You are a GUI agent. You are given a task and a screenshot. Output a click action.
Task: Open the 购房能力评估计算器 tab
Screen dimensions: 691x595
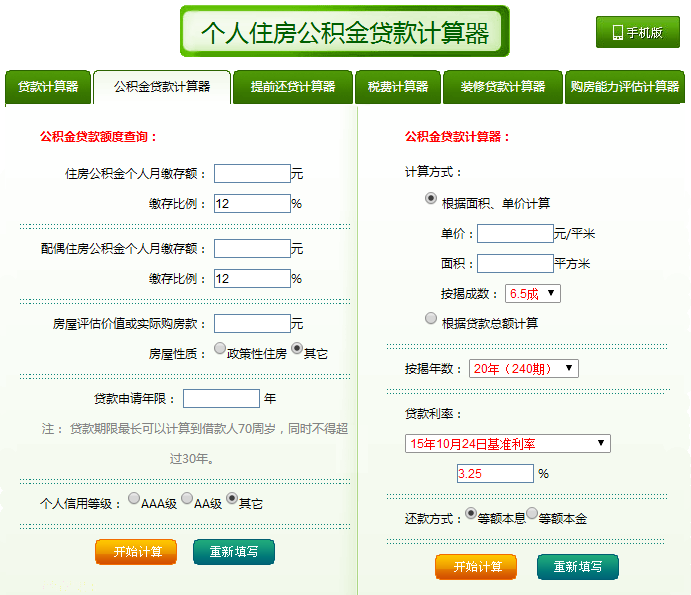tap(624, 87)
